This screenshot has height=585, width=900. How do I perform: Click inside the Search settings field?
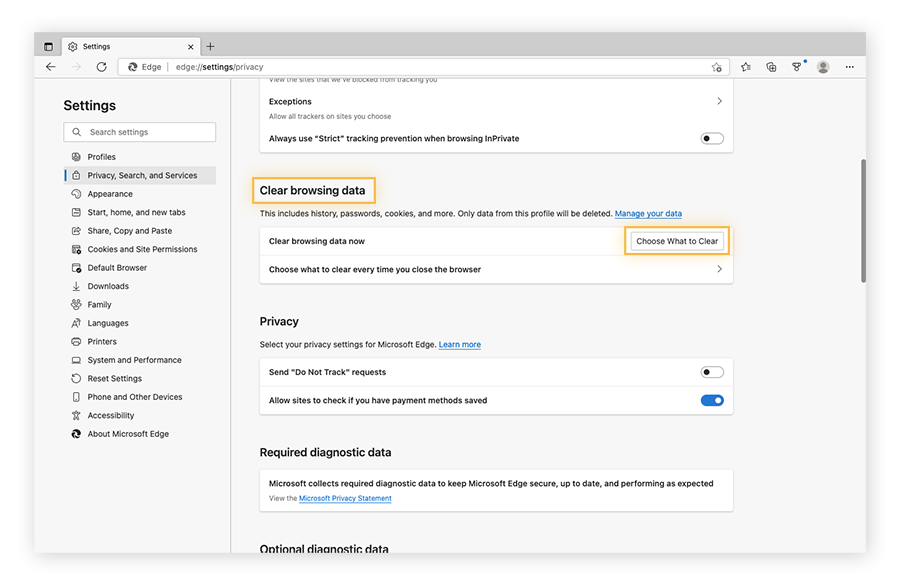[139, 131]
